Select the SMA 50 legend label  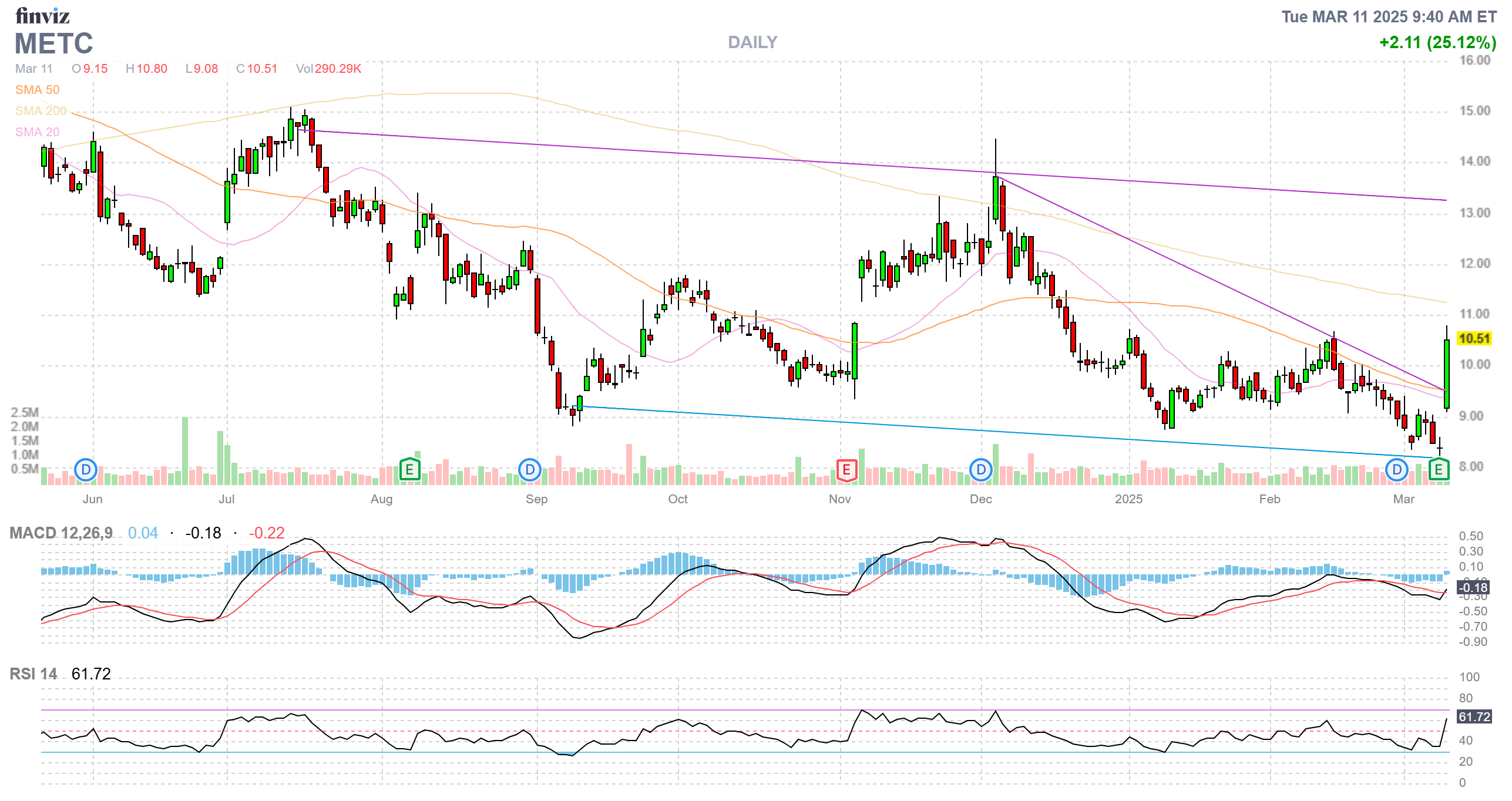[37, 90]
